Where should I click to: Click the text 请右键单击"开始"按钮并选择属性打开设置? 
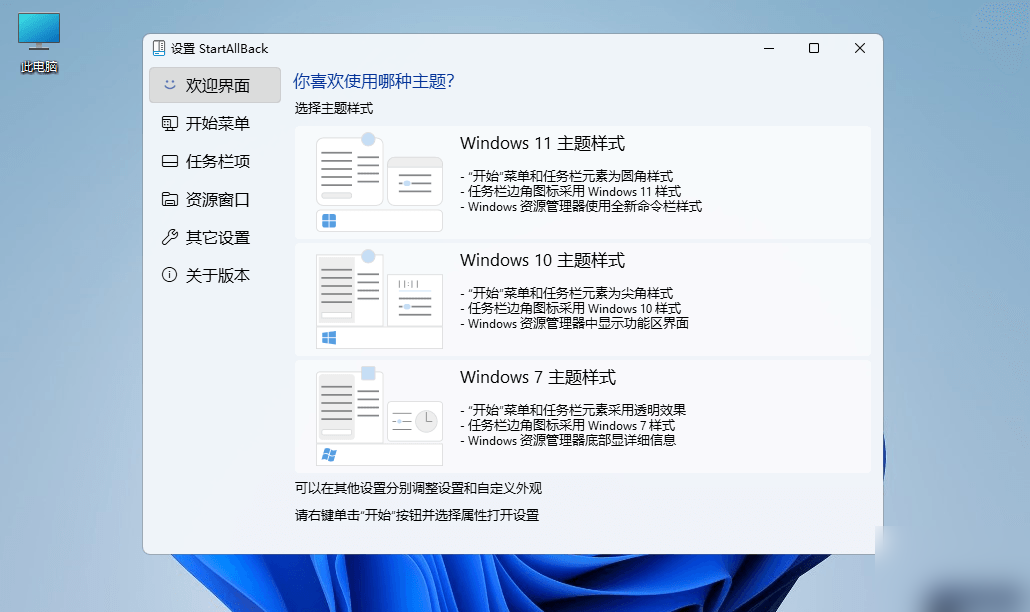(x=416, y=515)
